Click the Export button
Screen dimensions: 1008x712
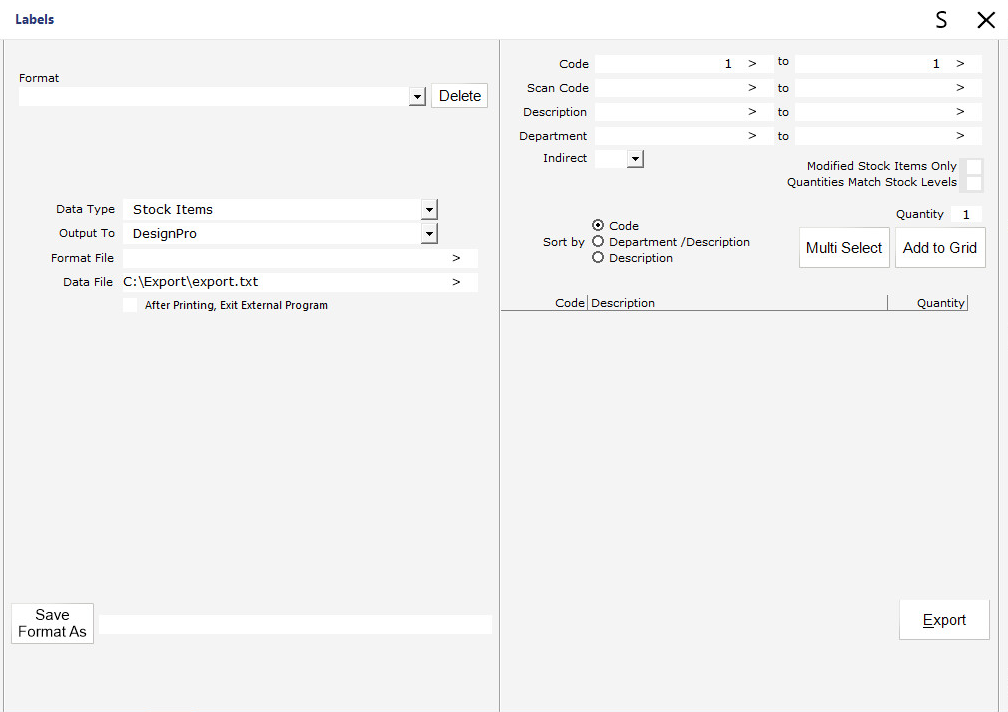tap(944, 620)
